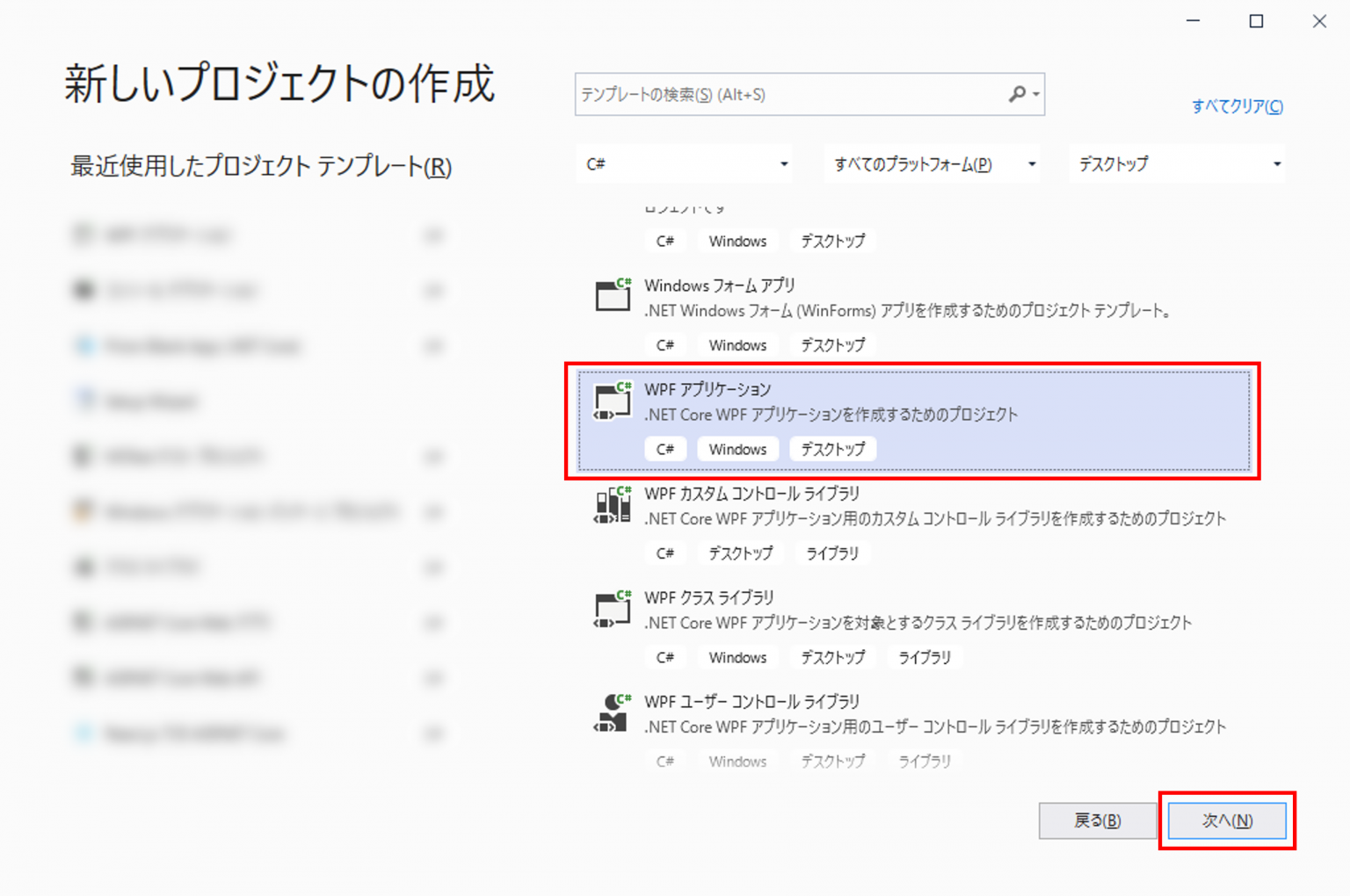Open the C# language filter dropdown
This screenshot has height=896, width=1350.
click(684, 163)
